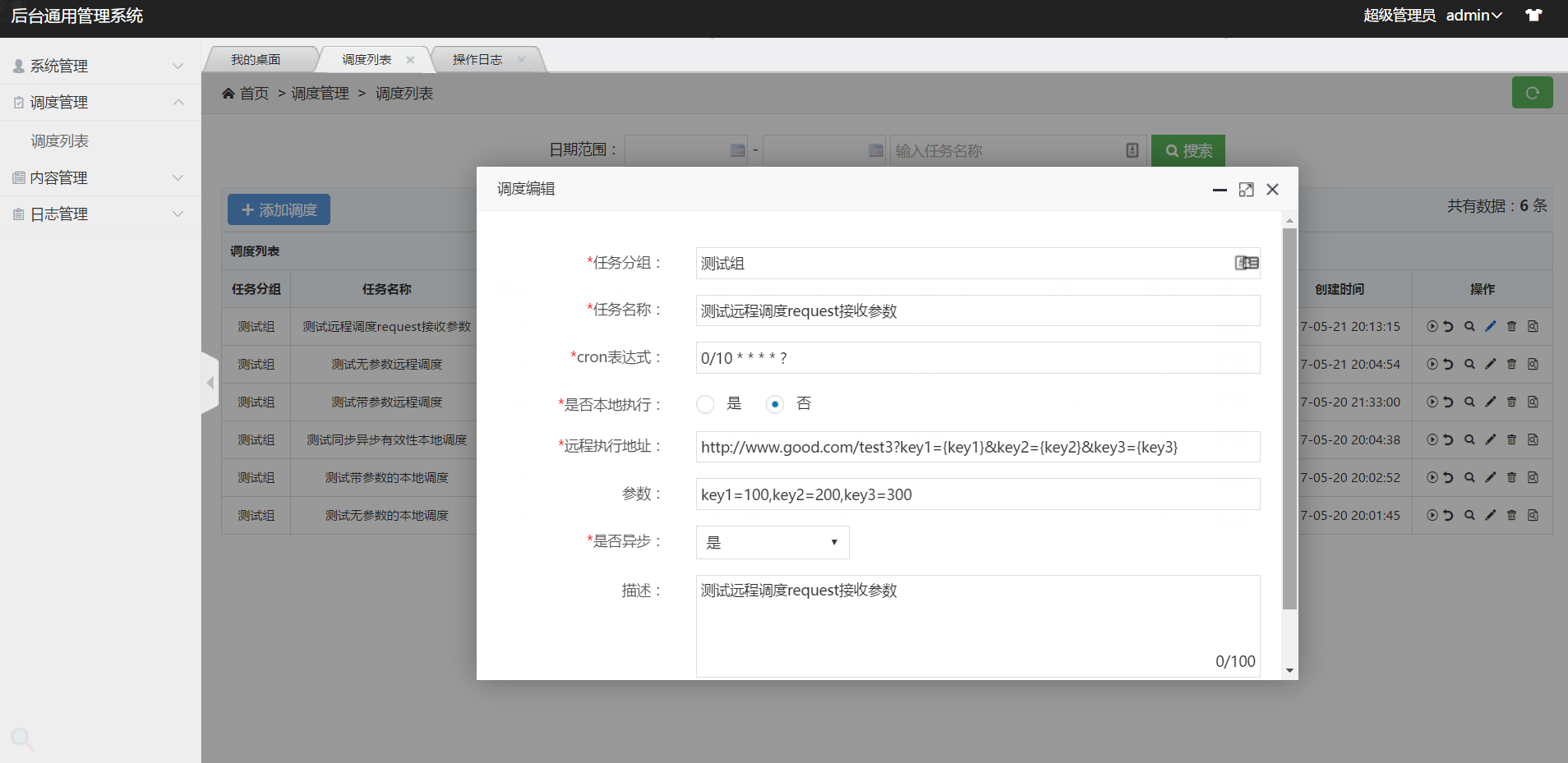Click the 首页 breadcrumb link
Viewport: 1568px width, 763px height.
point(254,94)
